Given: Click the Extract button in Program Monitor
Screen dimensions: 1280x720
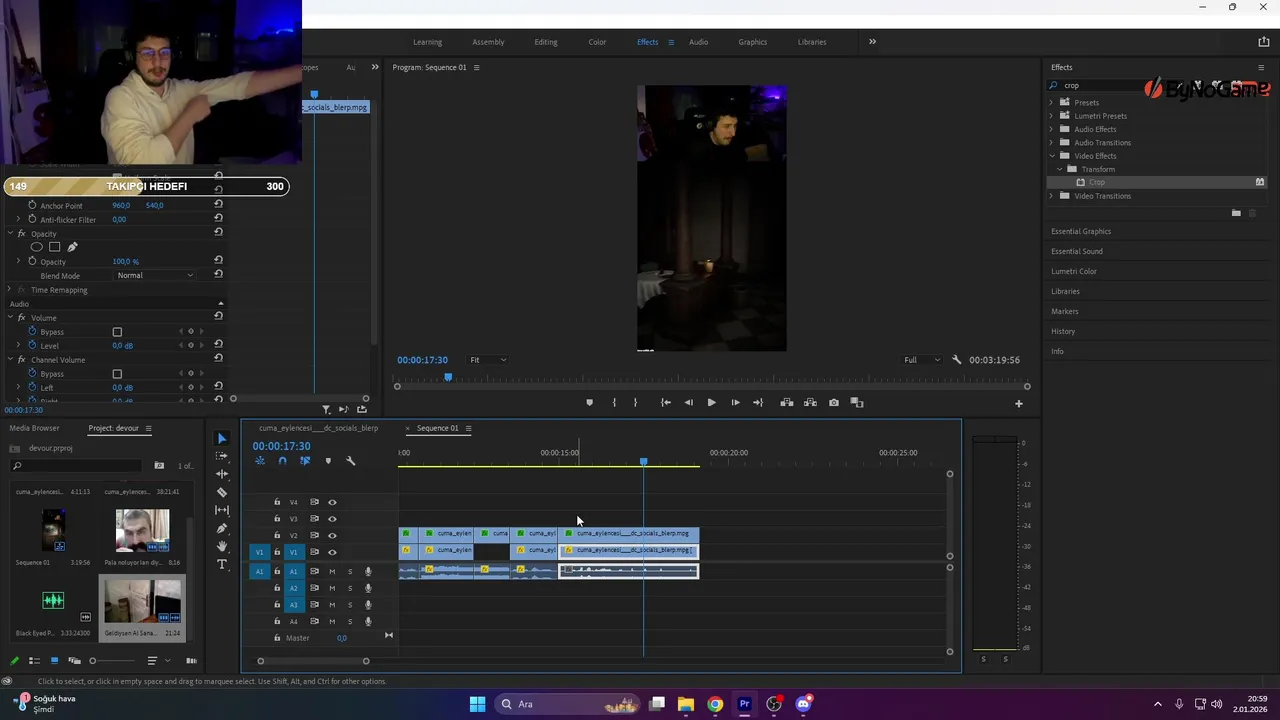Looking at the screenshot, I should pos(810,403).
